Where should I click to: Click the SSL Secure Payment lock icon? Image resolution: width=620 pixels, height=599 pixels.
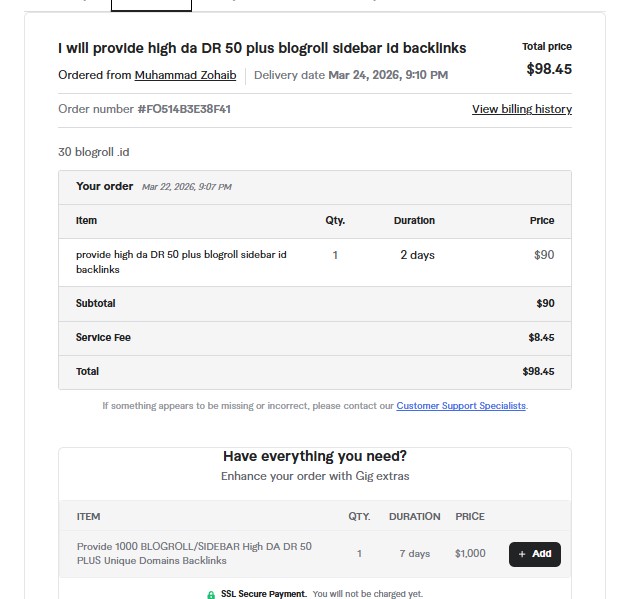(x=211, y=594)
